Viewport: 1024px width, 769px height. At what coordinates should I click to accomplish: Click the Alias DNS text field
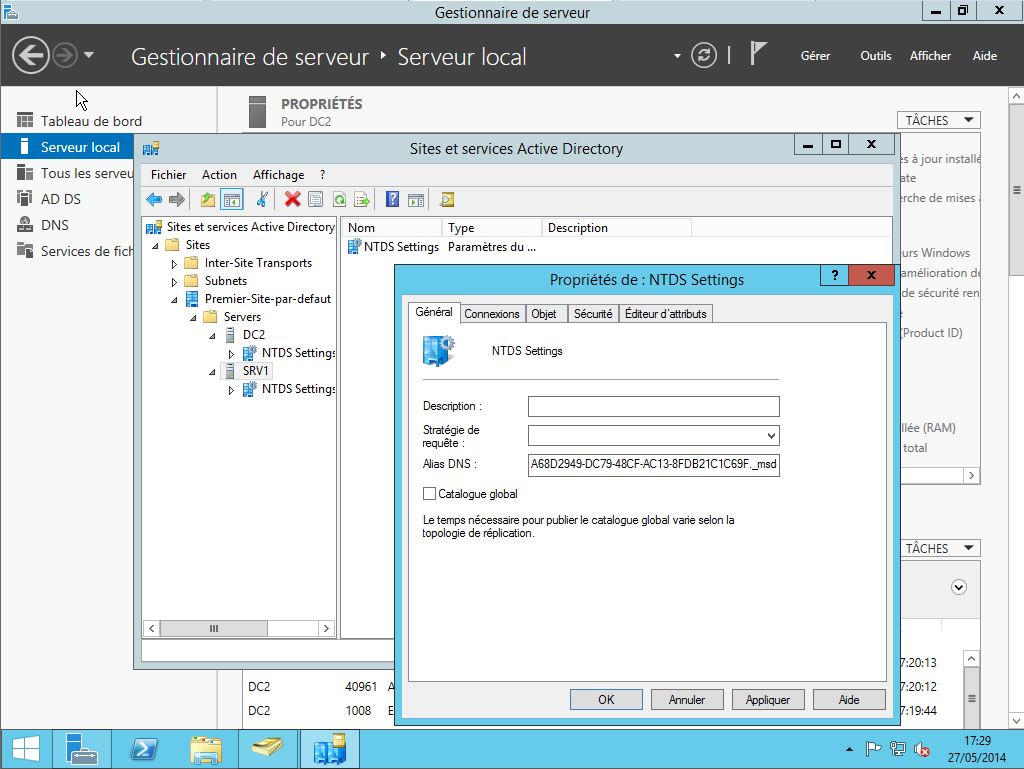tap(654, 465)
